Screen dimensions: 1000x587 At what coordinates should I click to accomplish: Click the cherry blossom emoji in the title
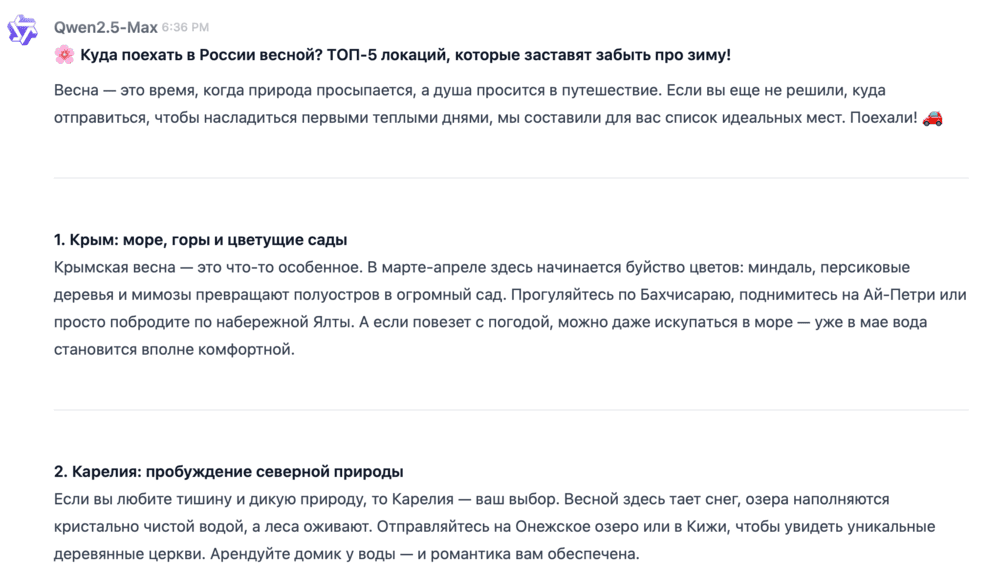64,55
